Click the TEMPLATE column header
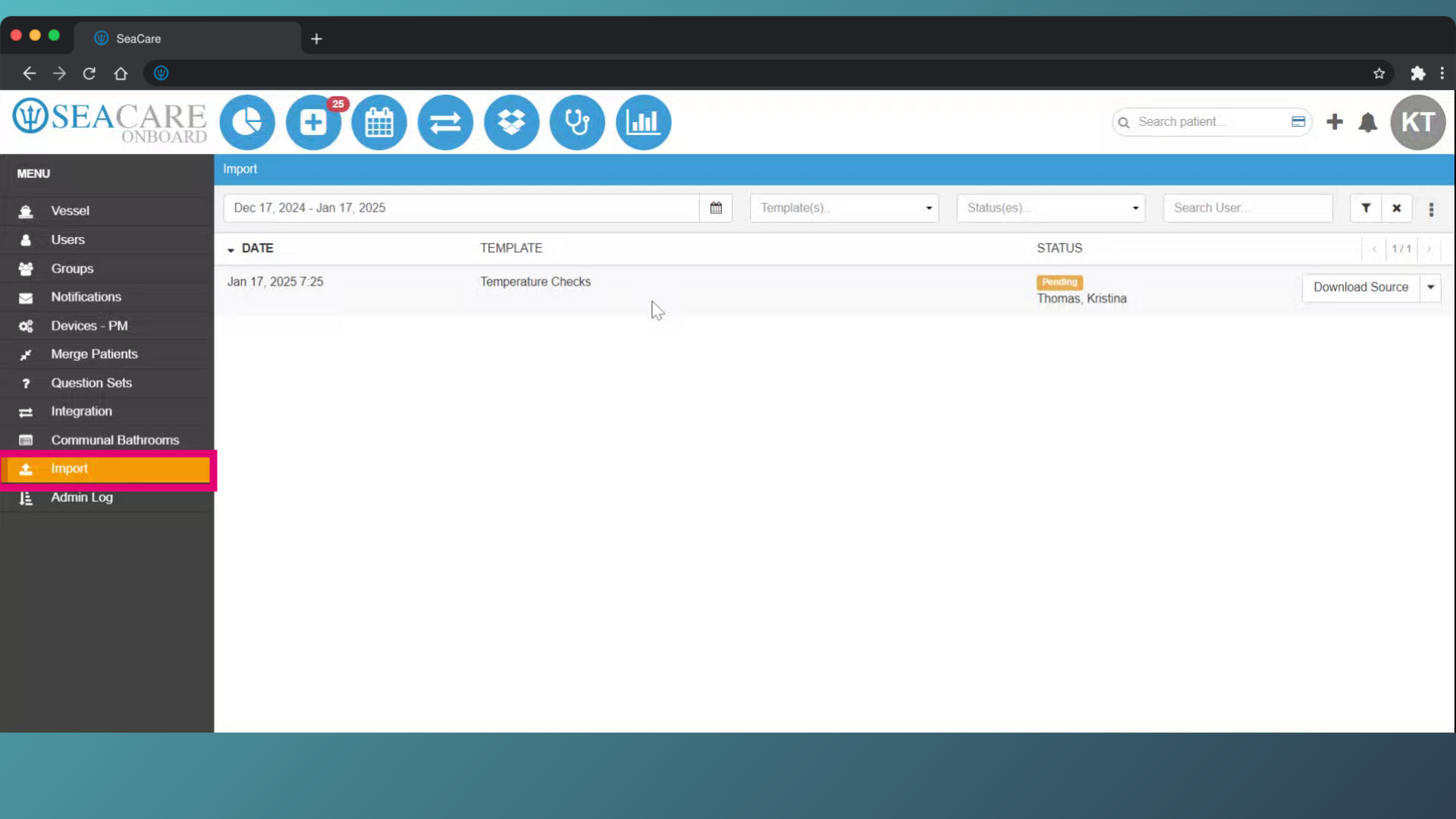Viewport: 1456px width, 819px height. [x=511, y=248]
